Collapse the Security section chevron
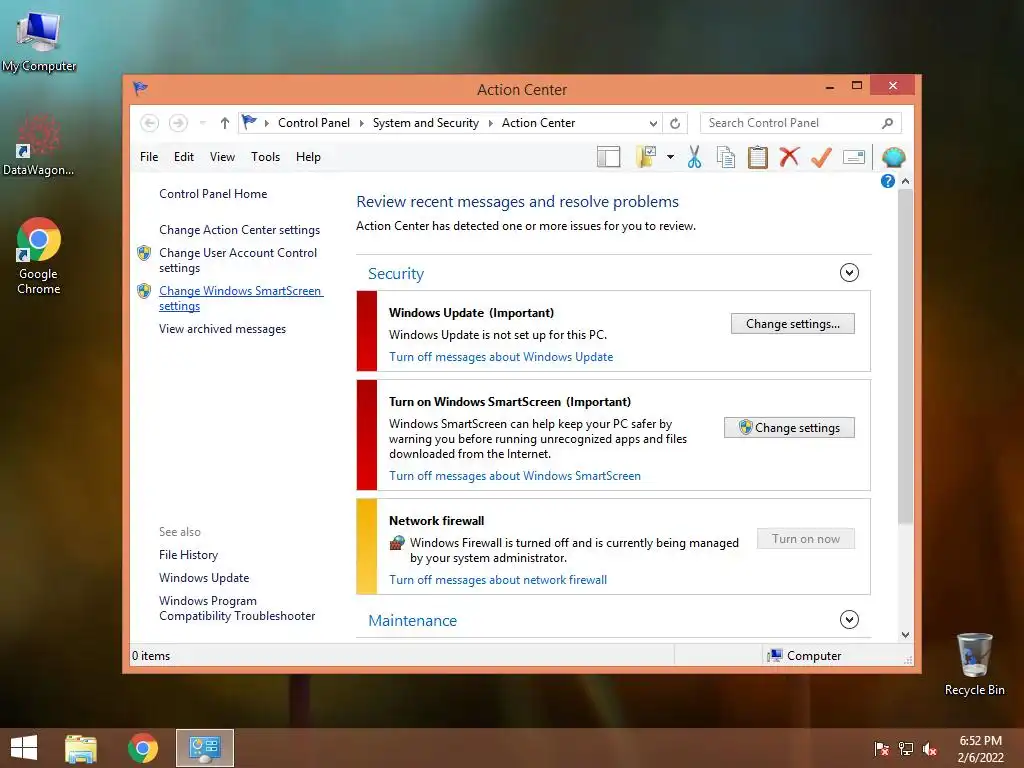 [x=849, y=272]
